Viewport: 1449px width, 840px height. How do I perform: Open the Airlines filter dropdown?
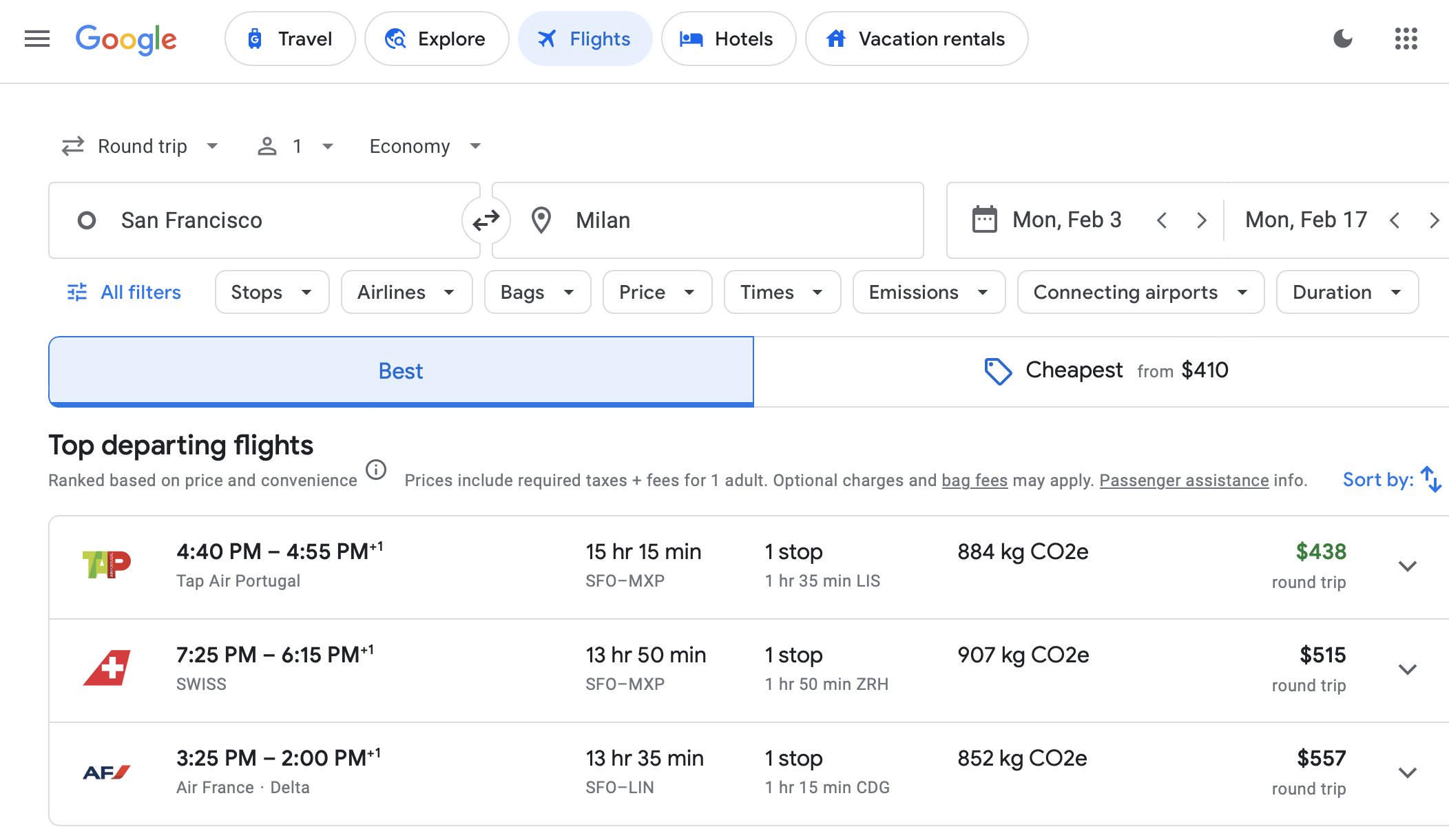406,292
